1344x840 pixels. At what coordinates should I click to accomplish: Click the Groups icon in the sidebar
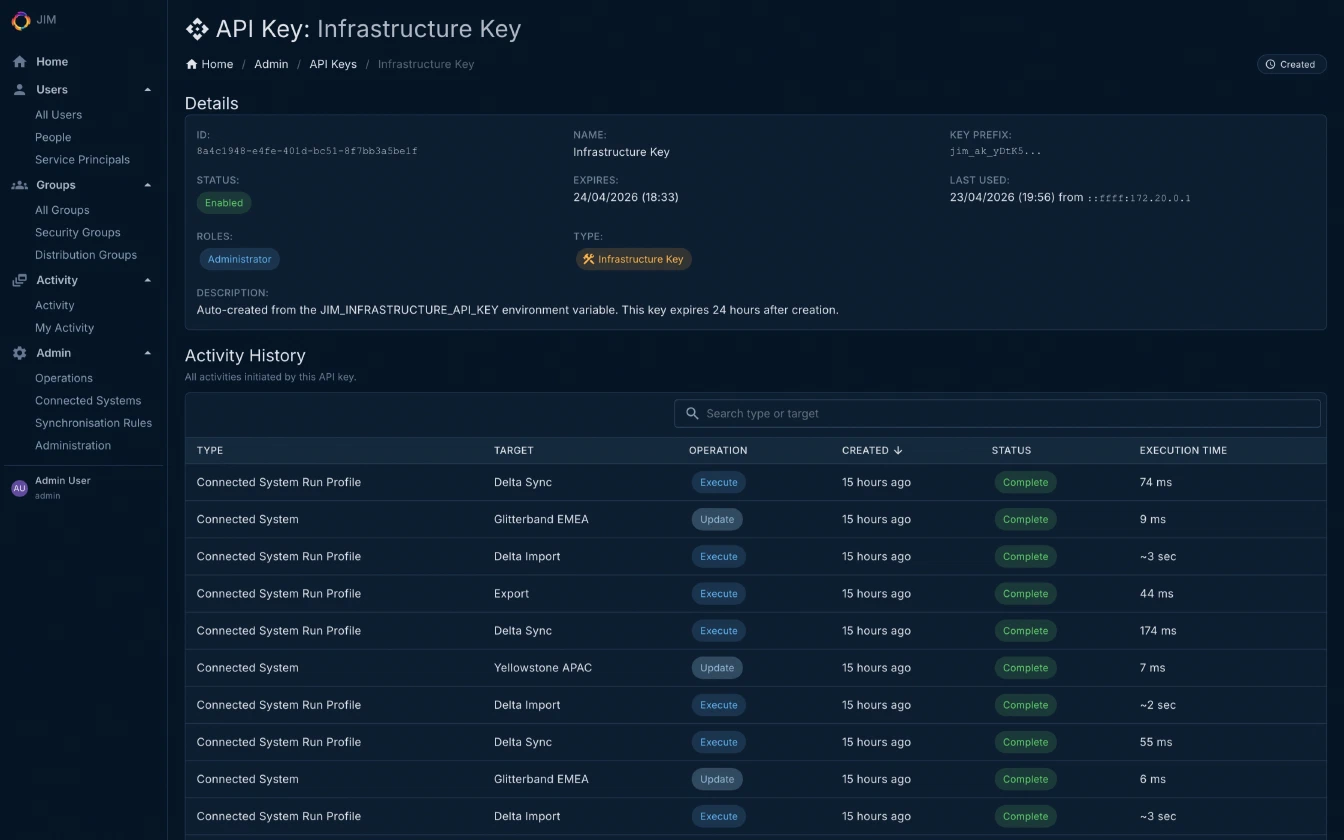18,184
